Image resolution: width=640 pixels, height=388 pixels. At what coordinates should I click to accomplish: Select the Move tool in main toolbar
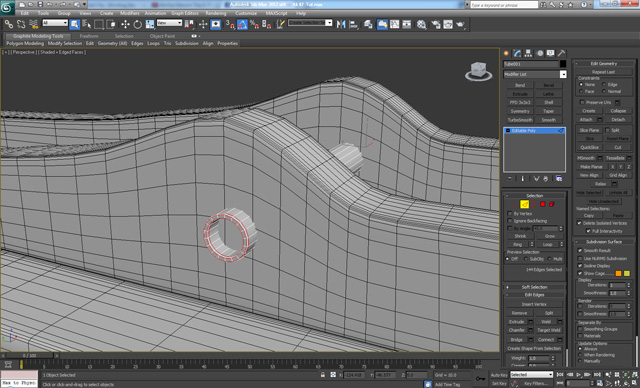click(125, 24)
